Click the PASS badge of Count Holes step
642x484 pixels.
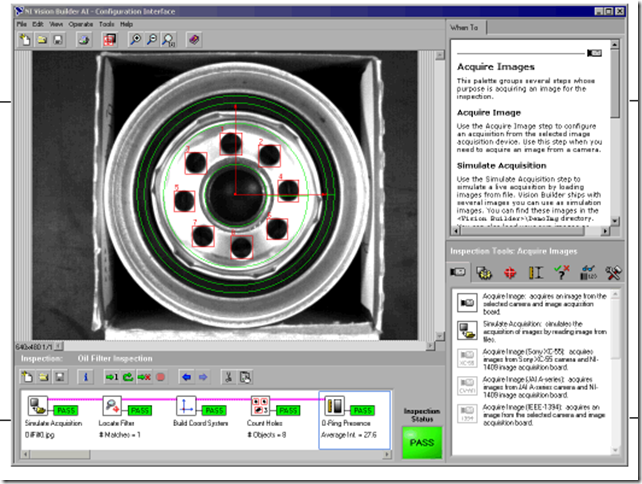point(288,410)
